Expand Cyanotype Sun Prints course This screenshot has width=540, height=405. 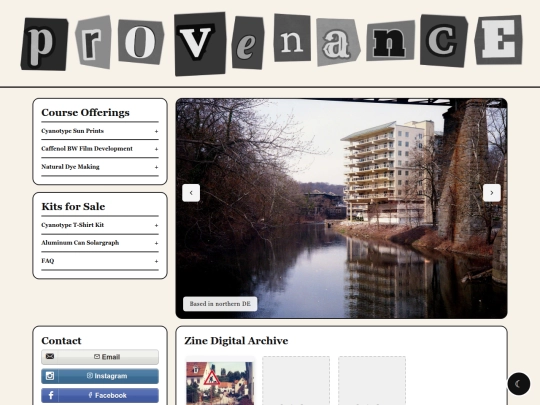click(x=100, y=131)
